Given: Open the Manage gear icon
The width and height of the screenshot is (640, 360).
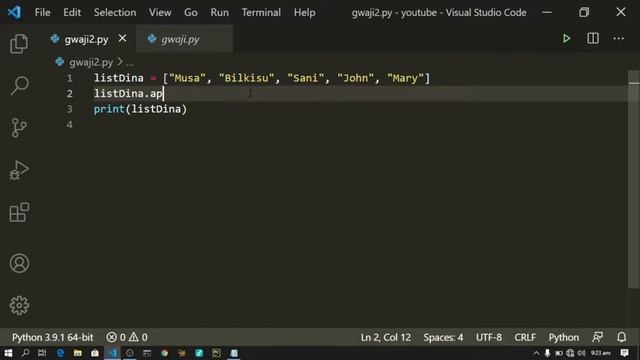Looking at the screenshot, I should pos(19,305).
